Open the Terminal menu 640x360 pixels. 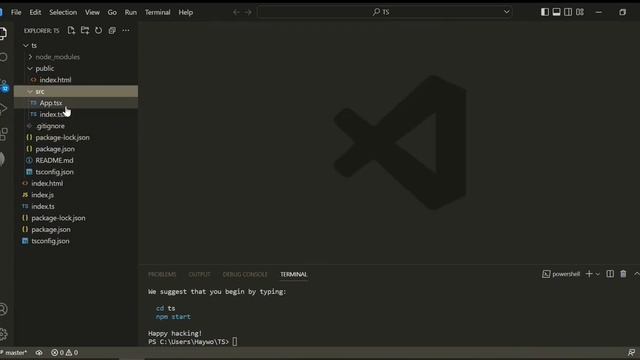tap(158, 12)
